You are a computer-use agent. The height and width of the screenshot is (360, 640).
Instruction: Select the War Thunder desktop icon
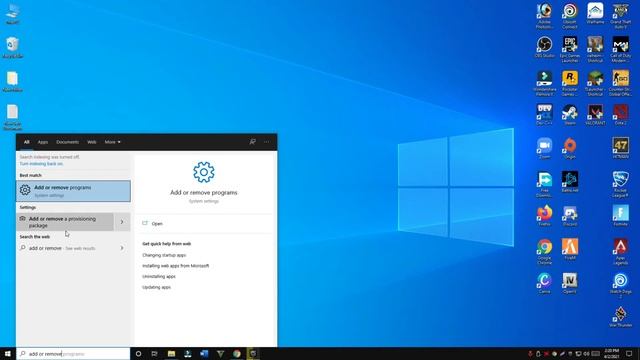[620, 317]
